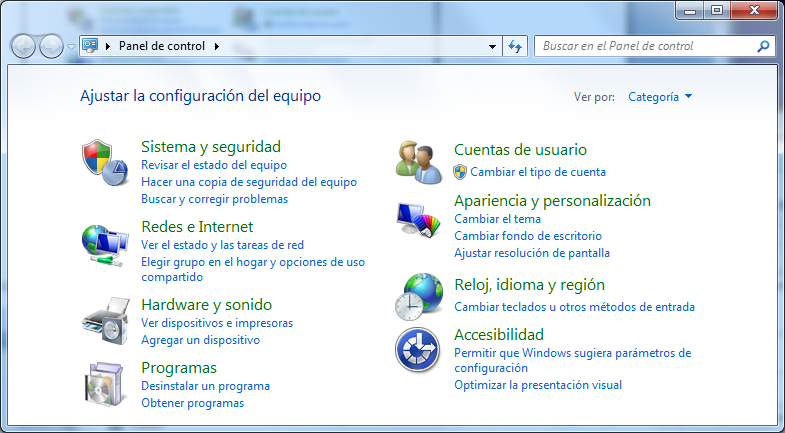Click Optimizar la presentación visual
The height and width of the screenshot is (433, 785).
click(x=538, y=385)
